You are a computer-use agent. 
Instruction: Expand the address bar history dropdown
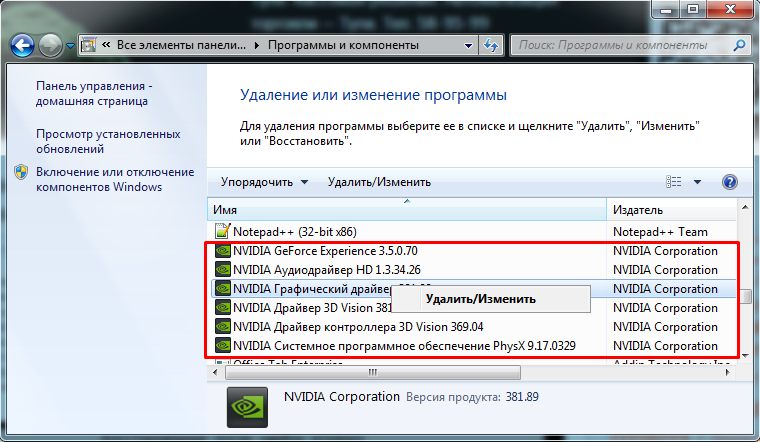(468, 46)
